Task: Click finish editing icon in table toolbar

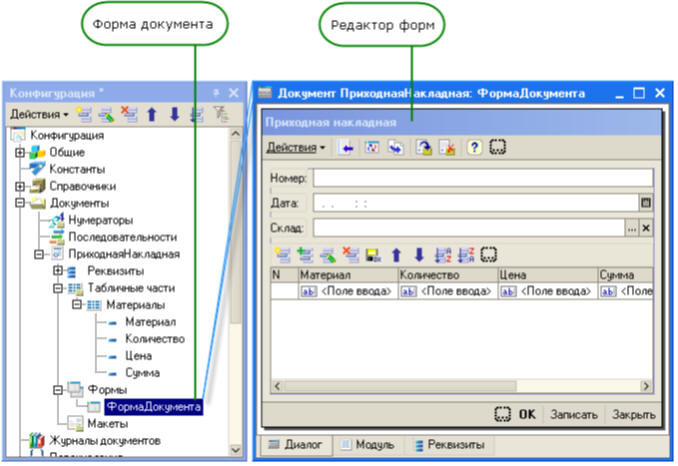Action: pyautogui.click(x=373, y=255)
